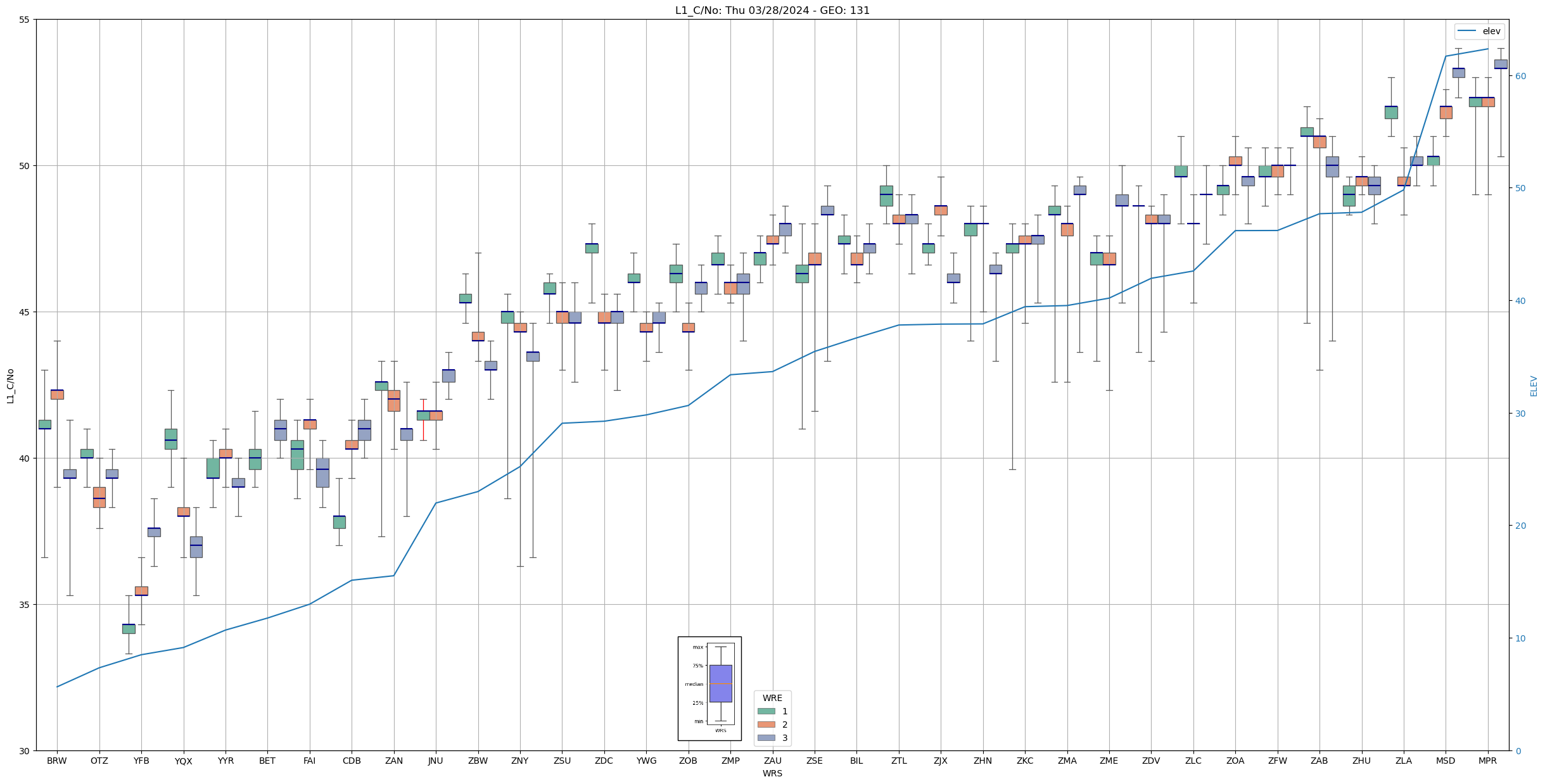Click the ZDV x-axis label

pyautogui.click(x=1151, y=761)
